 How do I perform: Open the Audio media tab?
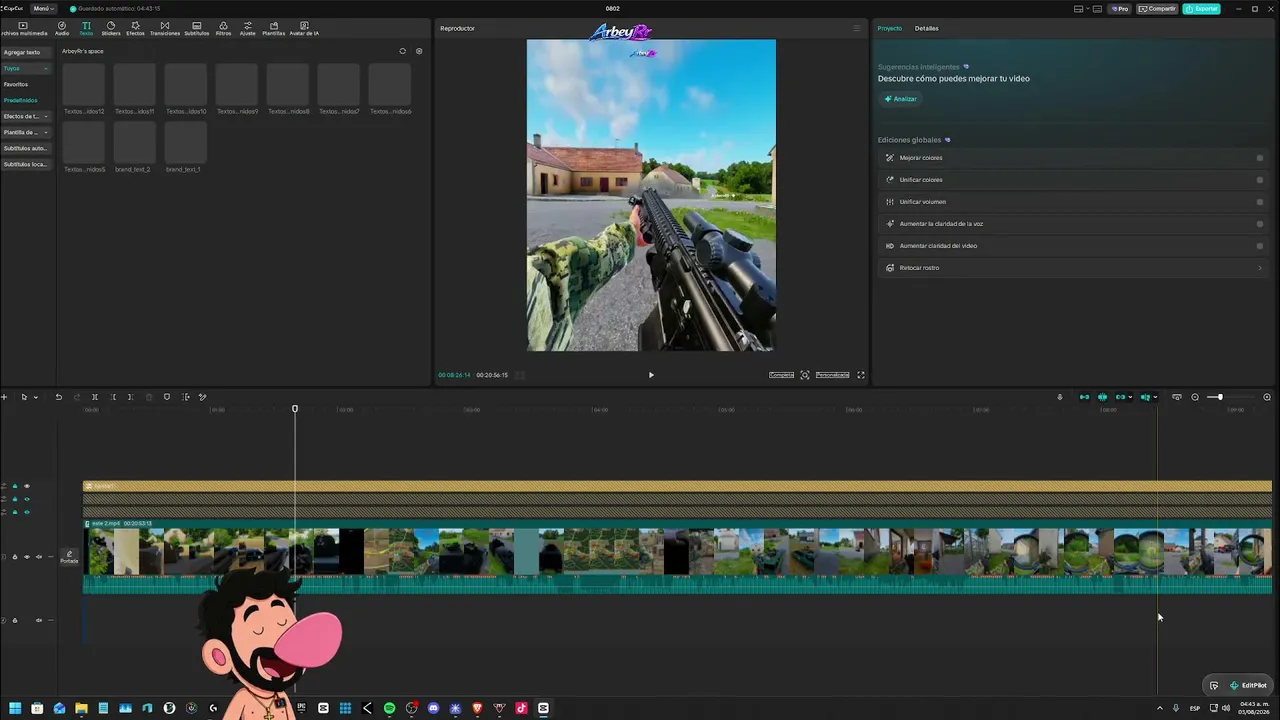tap(62, 28)
